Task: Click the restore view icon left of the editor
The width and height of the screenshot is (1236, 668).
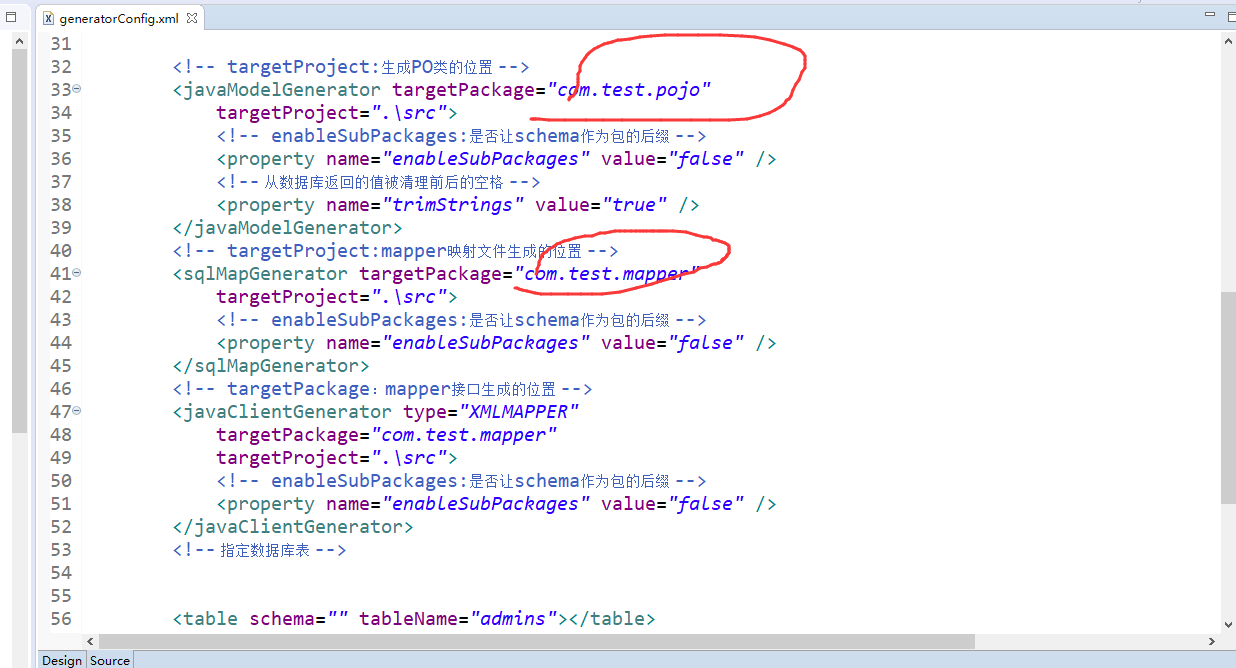Action: click(x=12, y=17)
